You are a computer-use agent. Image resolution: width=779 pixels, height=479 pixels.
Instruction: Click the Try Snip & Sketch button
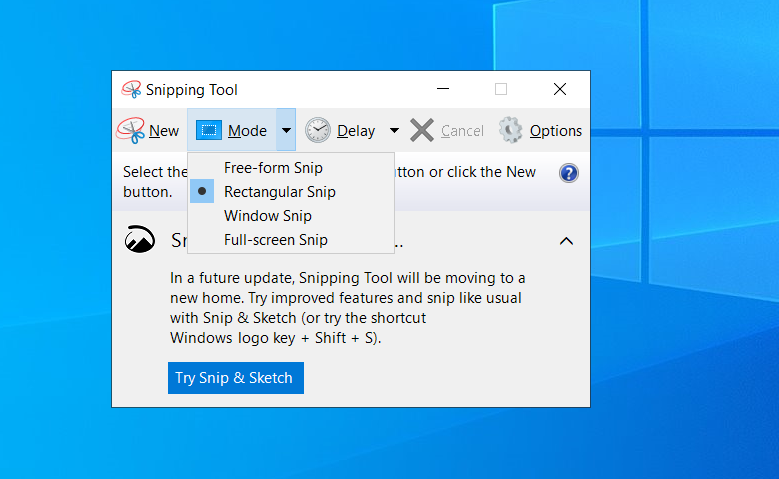(235, 378)
